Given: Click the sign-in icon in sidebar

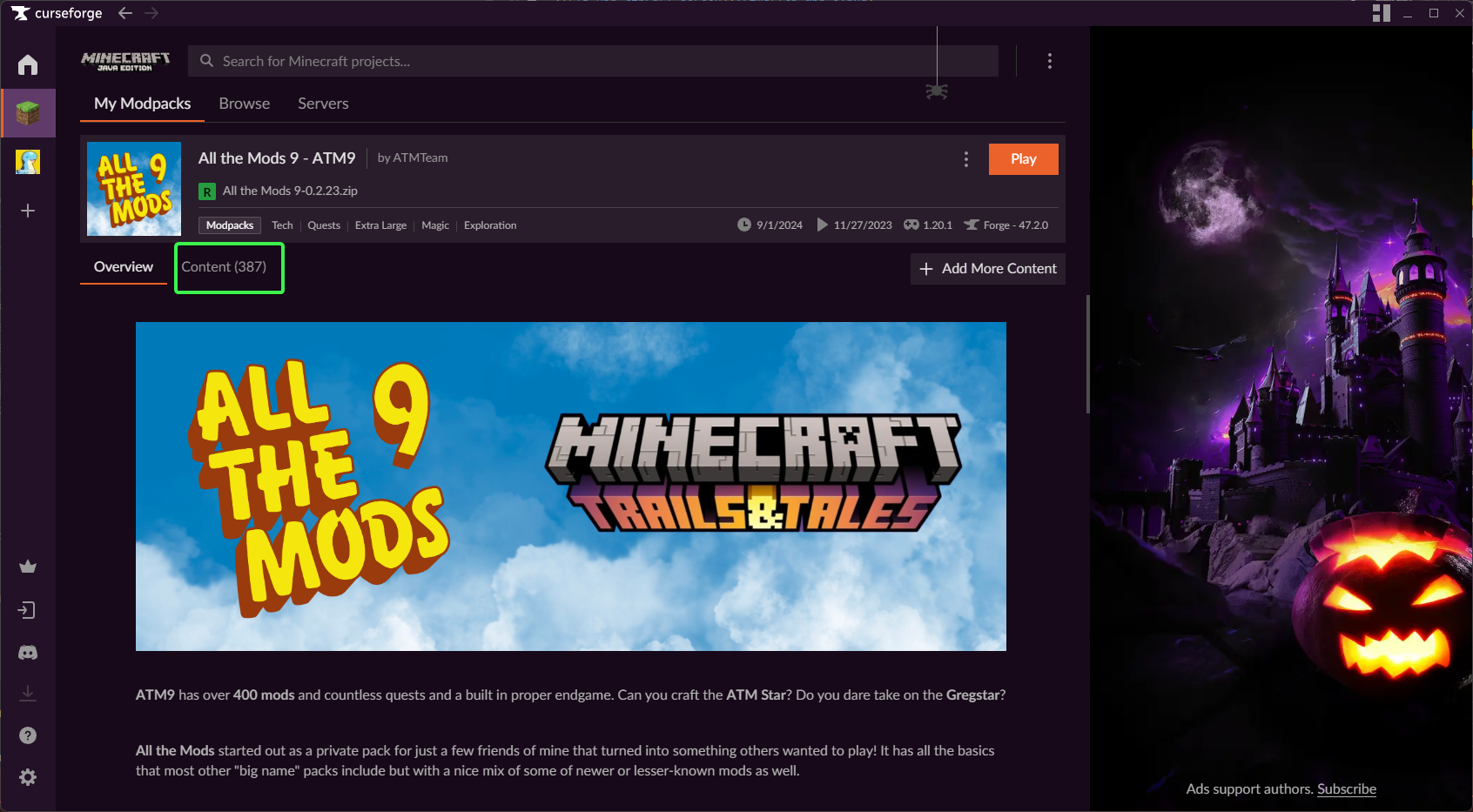Looking at the screenshot, I should [x=28, y=610].
